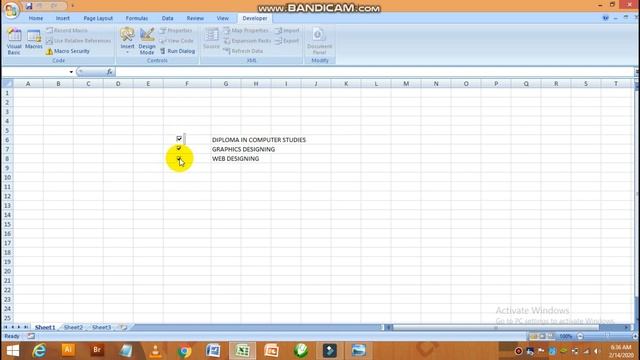The image size is (640, 360).
Task: Click the horizontal scrollbar
Action: click(x=496, y=327)
